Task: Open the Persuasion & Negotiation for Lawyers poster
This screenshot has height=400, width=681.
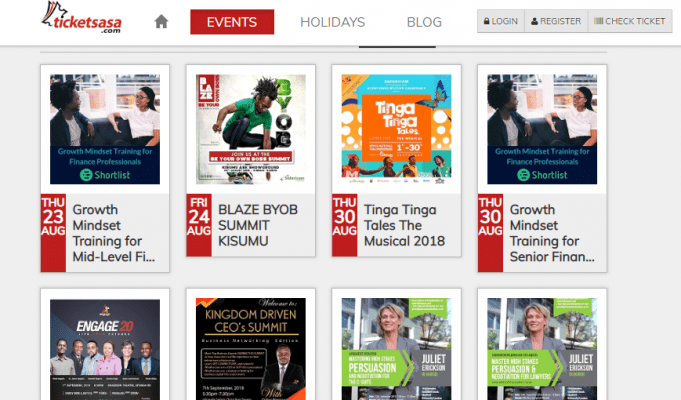Action: pyautogui.click(x=542, y=349)
